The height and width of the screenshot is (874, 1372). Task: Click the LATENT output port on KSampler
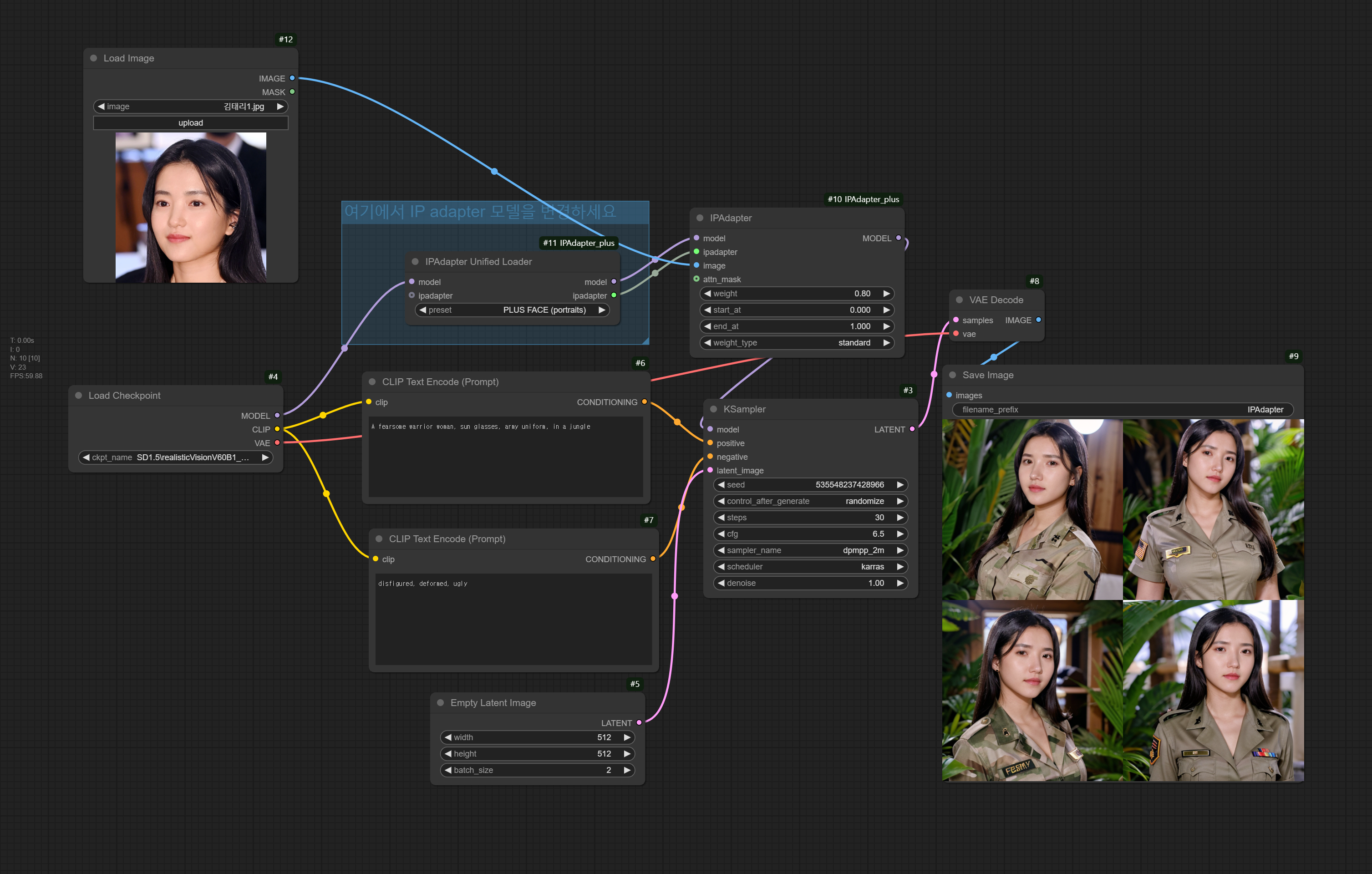tap(912, 429)
